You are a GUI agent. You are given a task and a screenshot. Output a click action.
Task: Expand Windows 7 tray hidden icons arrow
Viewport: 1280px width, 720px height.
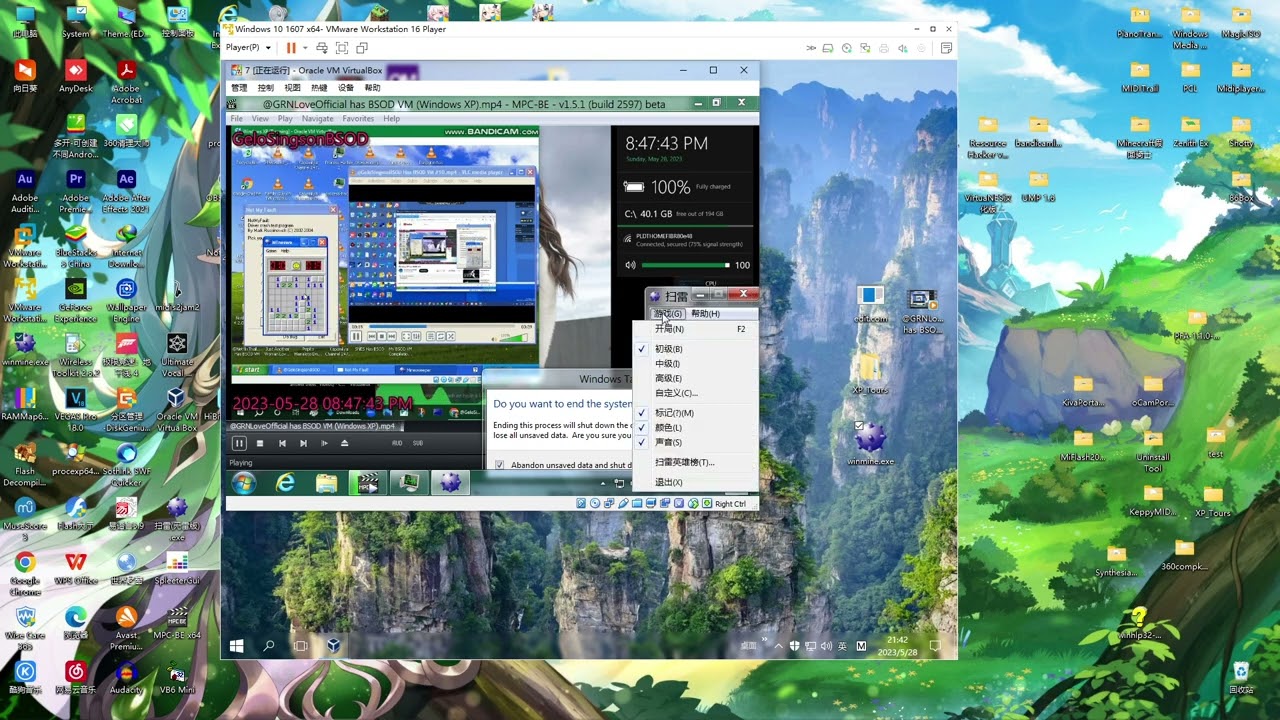603,484
